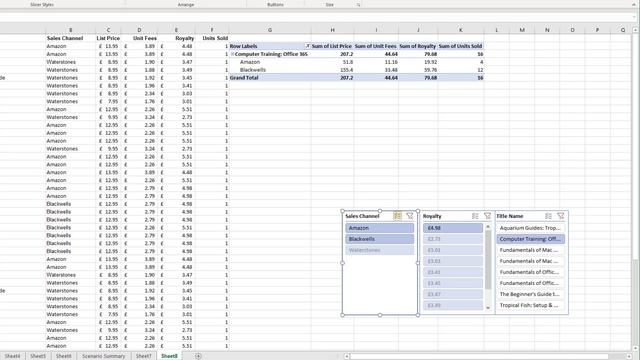Image resolution: width=640 pixels, height=360 pixels.
Task: Collapse Computer Training: Office 365 pivot group
Action: [x=232, y=54]
